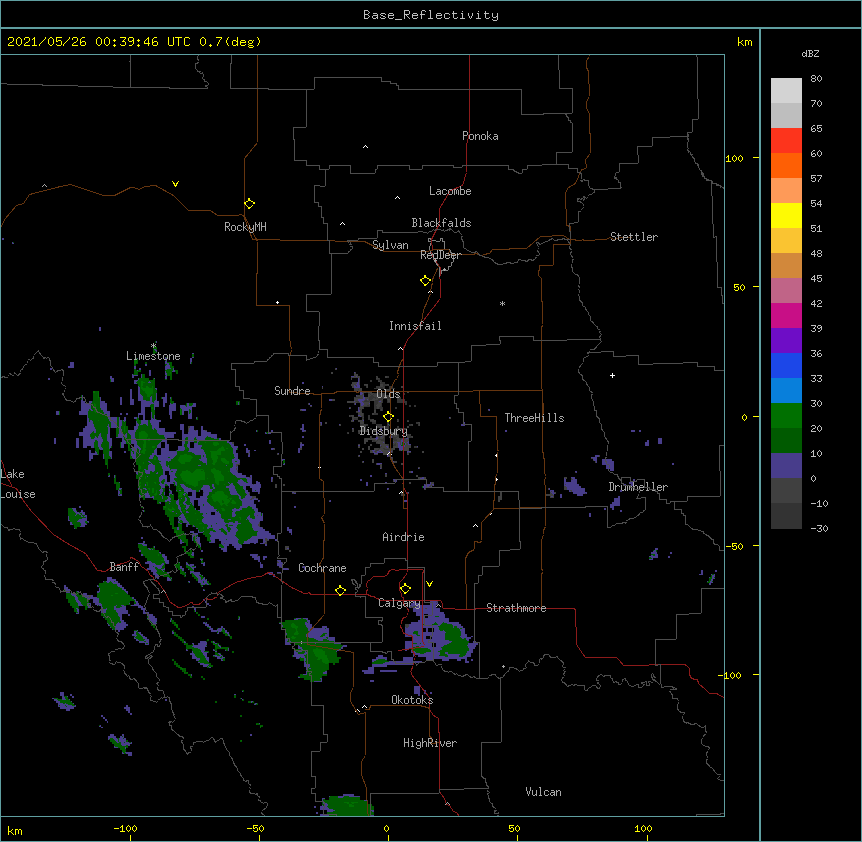The height and width of the screenshot is (842, 862).
Task: Click yellow V marker northeast of Calgary
Action: tap(429, 584)
